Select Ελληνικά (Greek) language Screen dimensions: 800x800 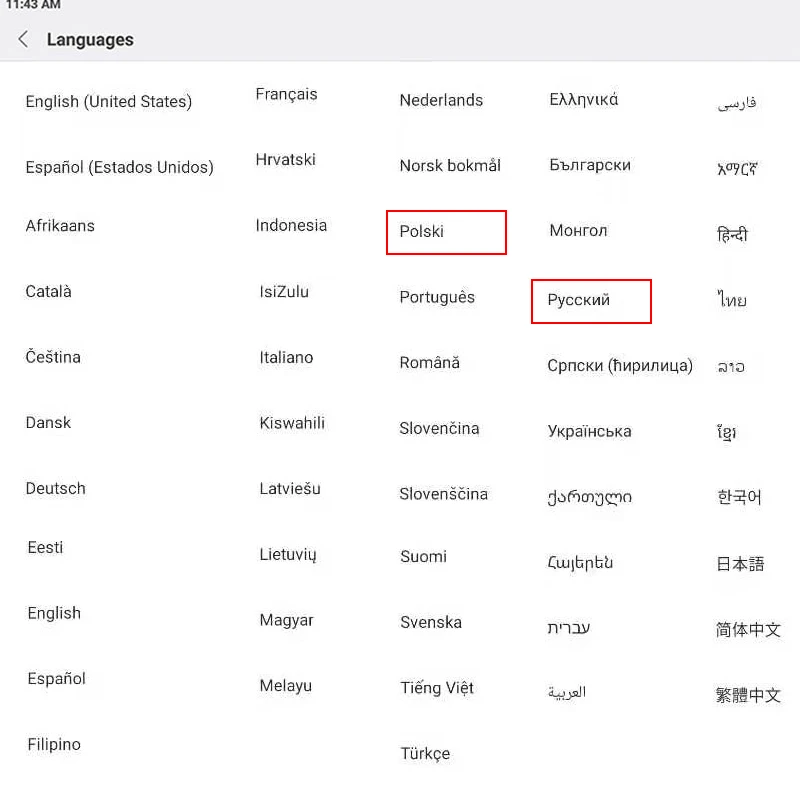(x=584, y=99)
